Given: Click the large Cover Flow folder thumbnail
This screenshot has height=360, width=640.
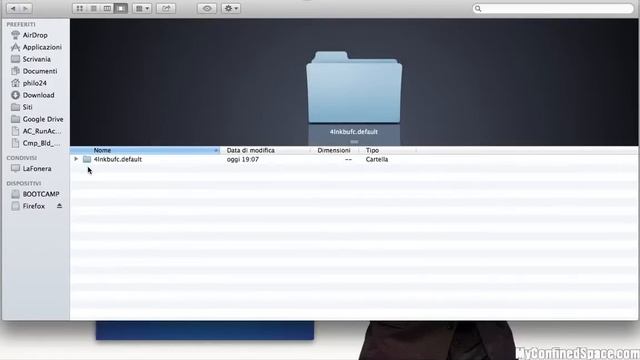Looking at the screenshot, I should point(354,87).
